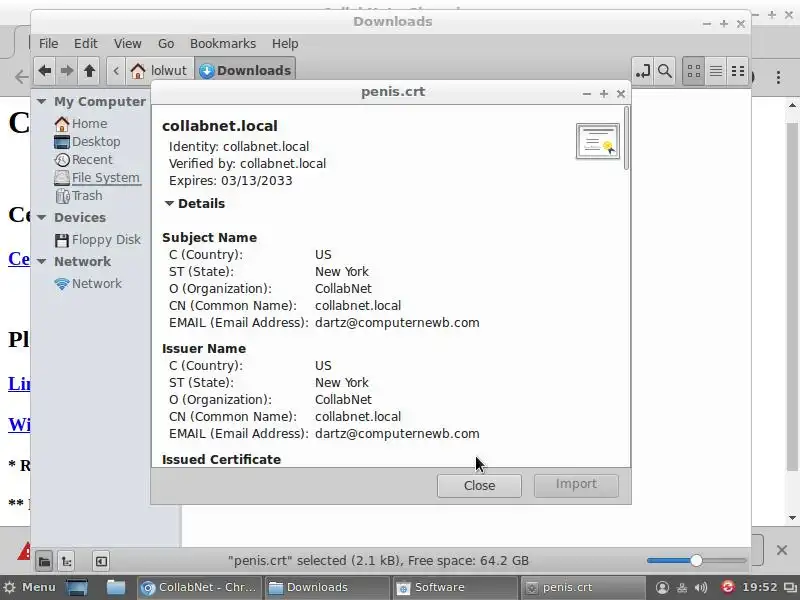Screen dimensions: 800x600
Task: Collapse Devices section
Action: [x=42, y=217]
